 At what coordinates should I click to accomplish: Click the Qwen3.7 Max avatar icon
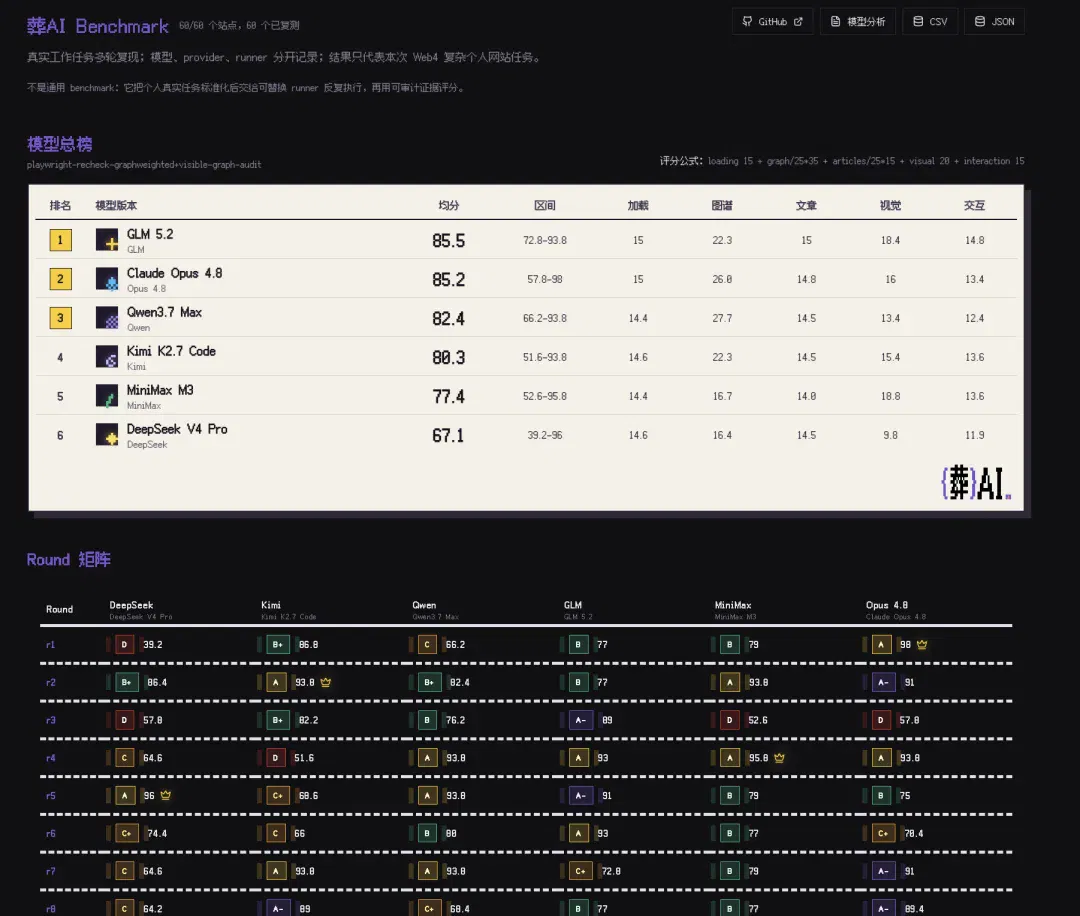point(107,318)
